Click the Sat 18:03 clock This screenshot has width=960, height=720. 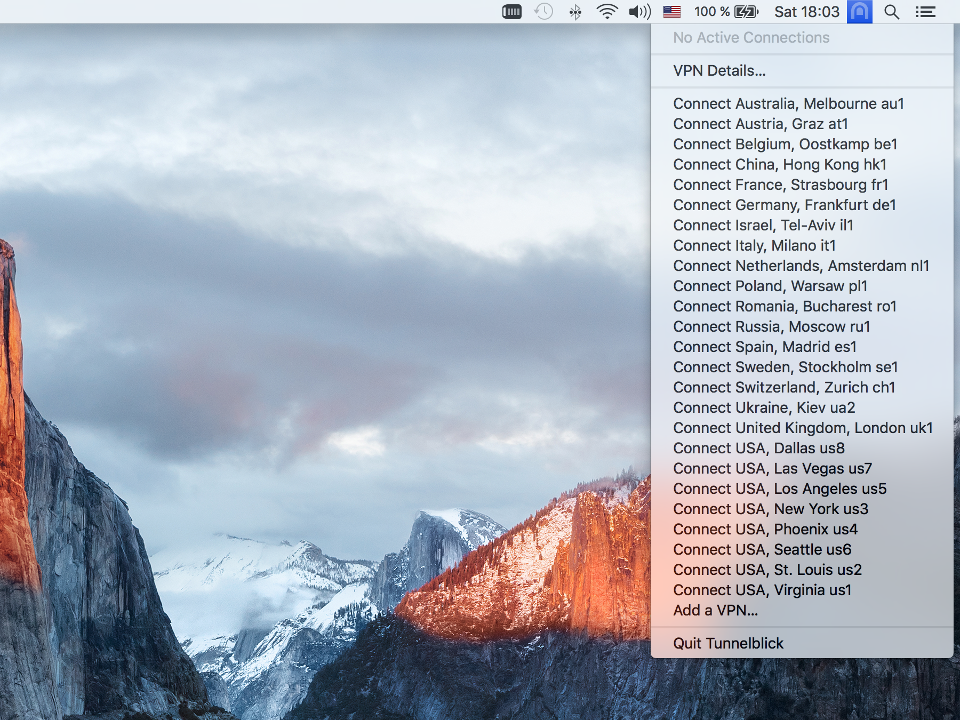point(806,12)
